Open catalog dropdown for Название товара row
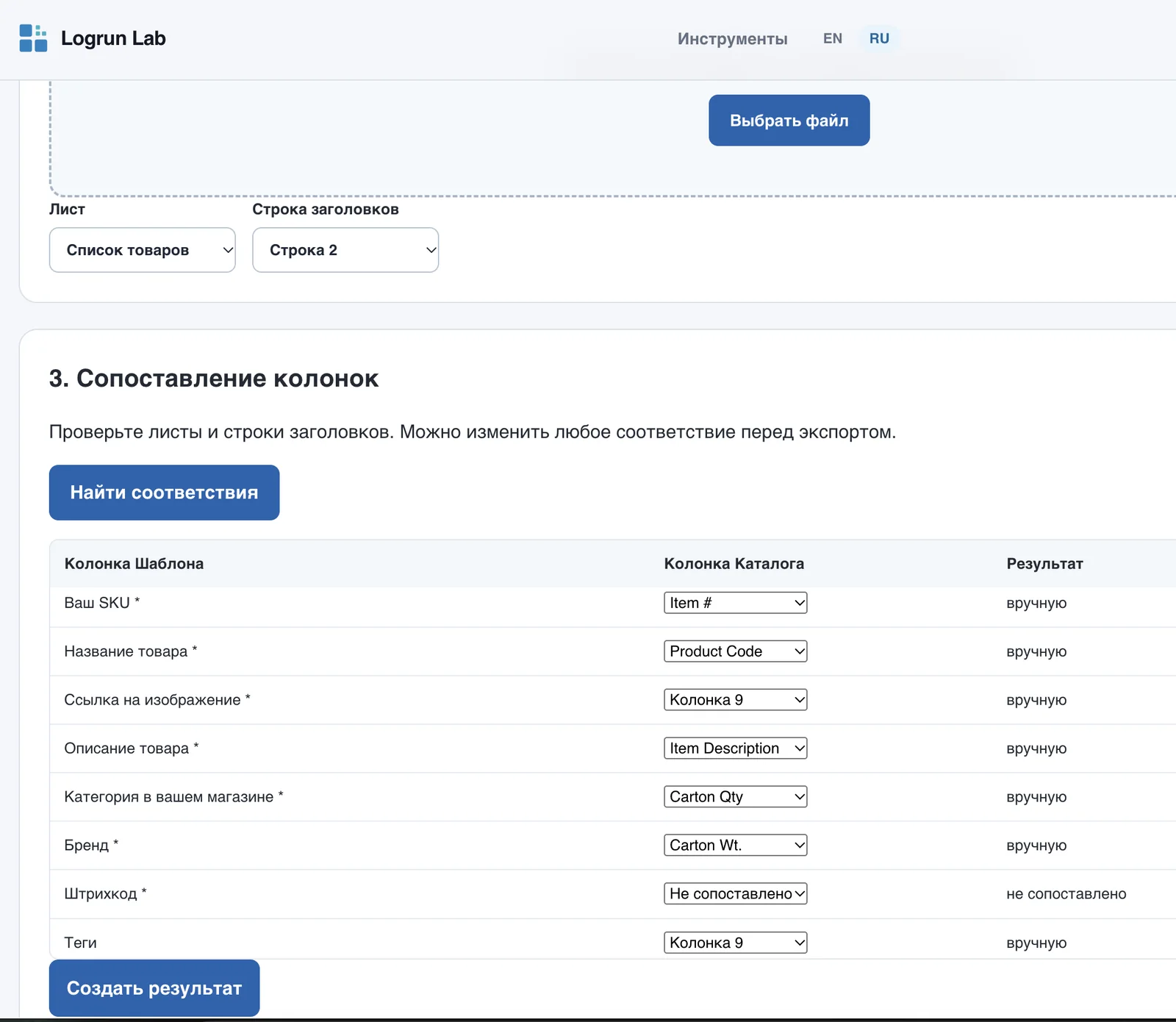1176x1022 pixels. pyautogui.click(x=735, y=651)
